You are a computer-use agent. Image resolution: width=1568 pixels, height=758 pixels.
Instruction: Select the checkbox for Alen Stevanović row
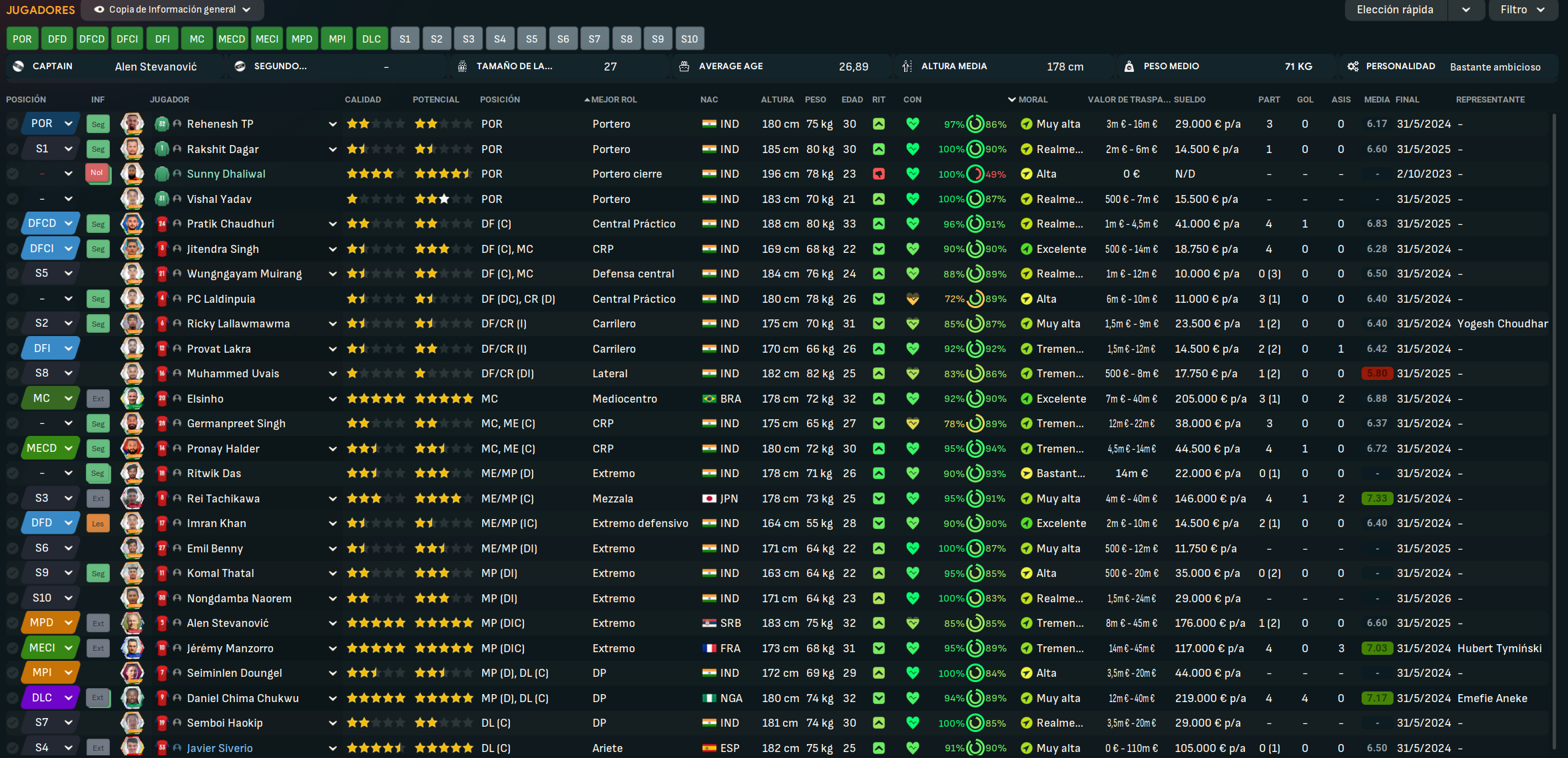(x=13, y=624)
